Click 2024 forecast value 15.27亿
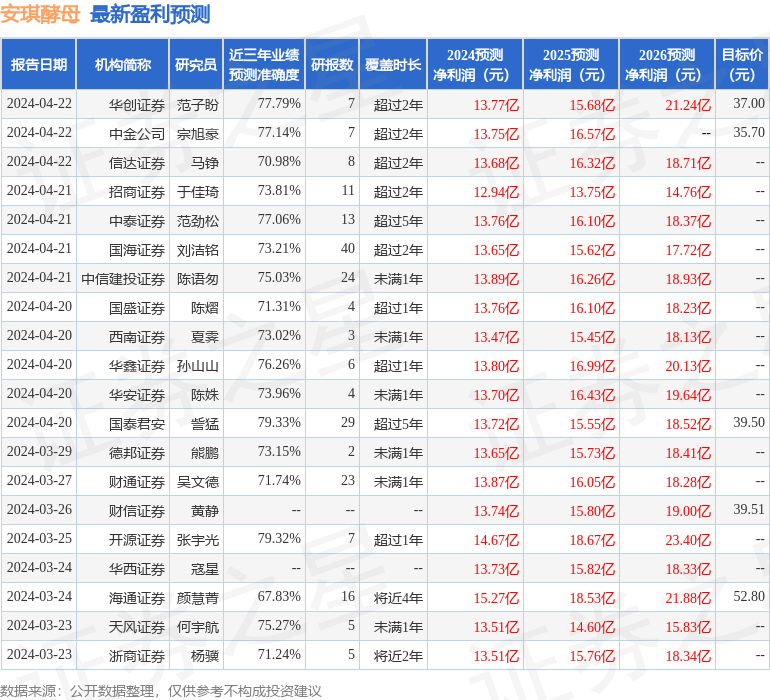 pyautogui.click(x=496, y=598)
